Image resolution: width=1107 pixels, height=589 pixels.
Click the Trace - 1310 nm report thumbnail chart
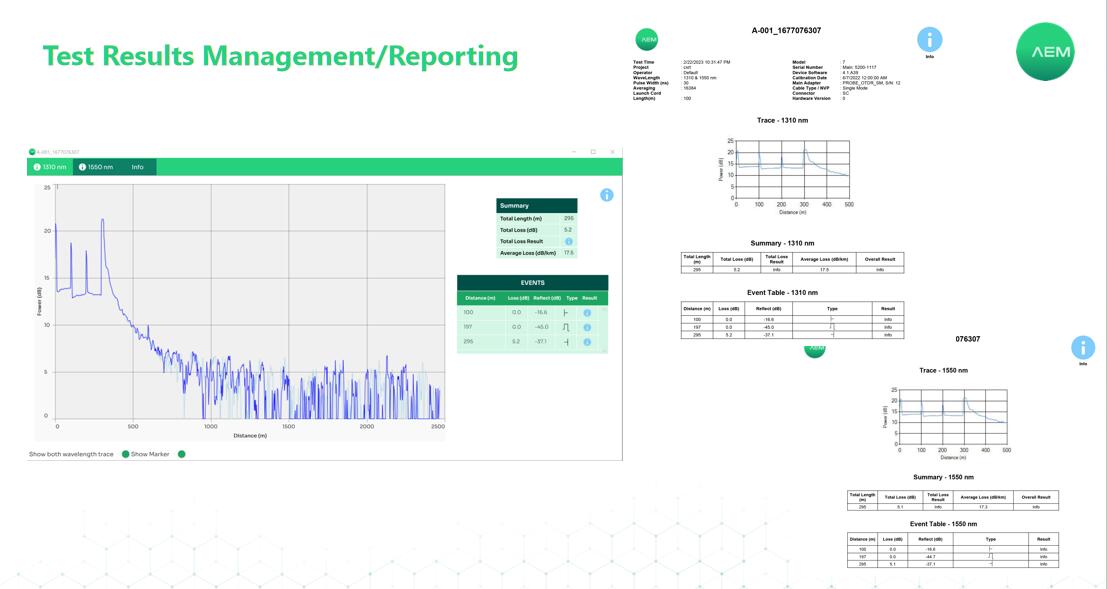(792, 170)
